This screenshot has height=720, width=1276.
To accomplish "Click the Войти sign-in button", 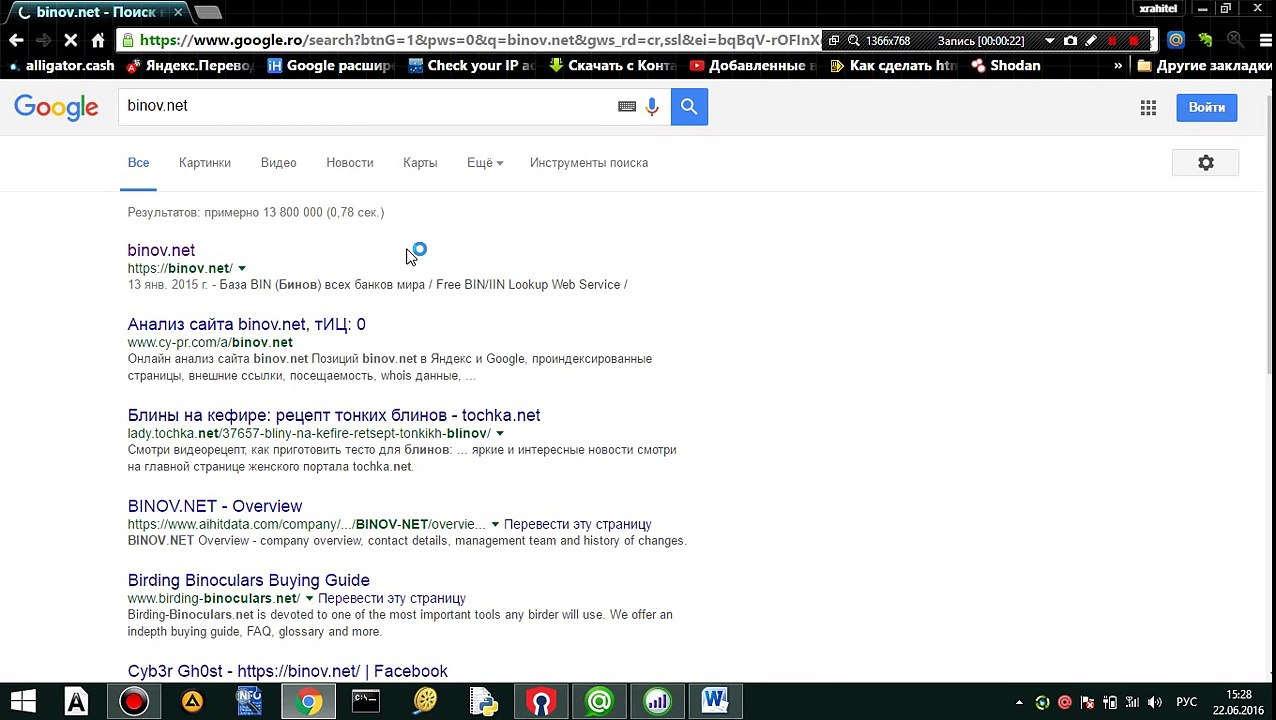I will pos(1206,107).
